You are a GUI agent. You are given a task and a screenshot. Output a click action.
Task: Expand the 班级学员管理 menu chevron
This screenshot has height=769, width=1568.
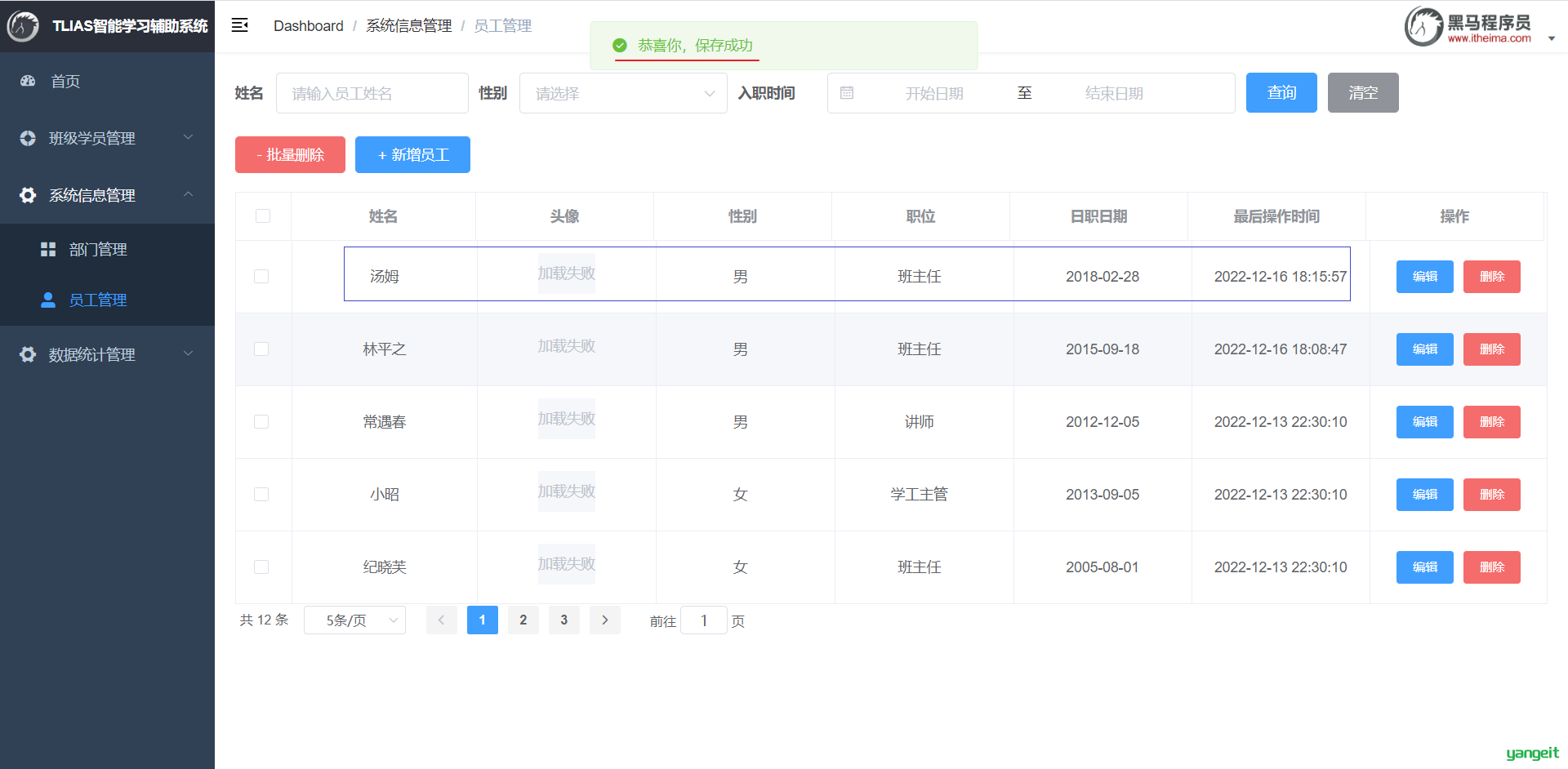189,137
